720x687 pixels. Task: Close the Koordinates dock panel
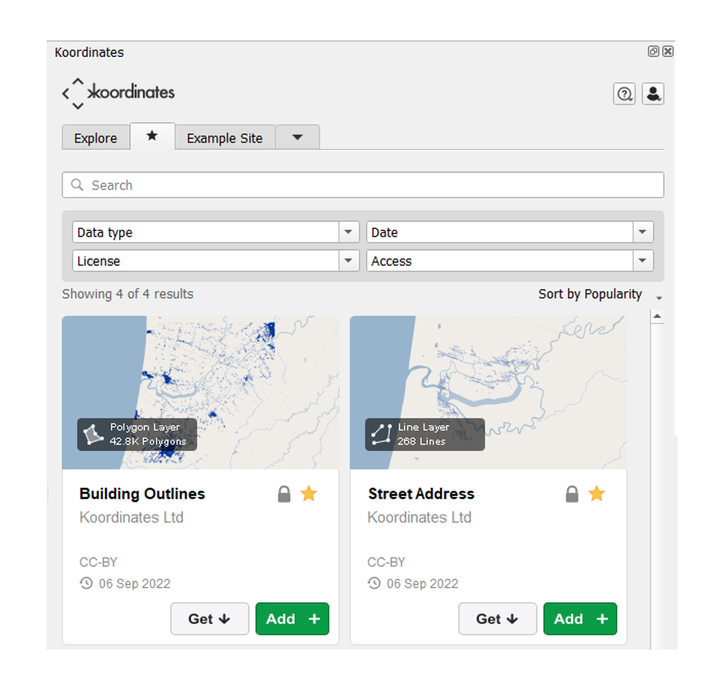[x=668, y=51]
